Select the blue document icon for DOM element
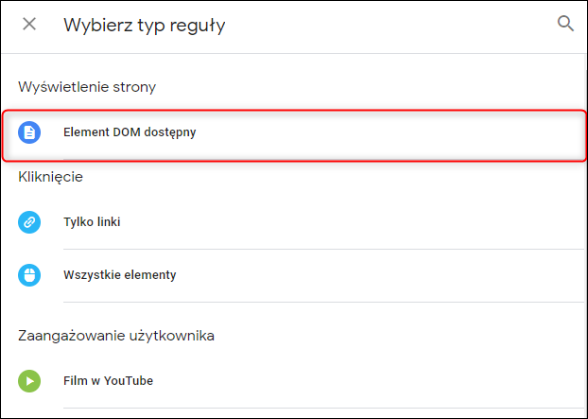The width and height of the screenshot is (588, 419). 29,132
